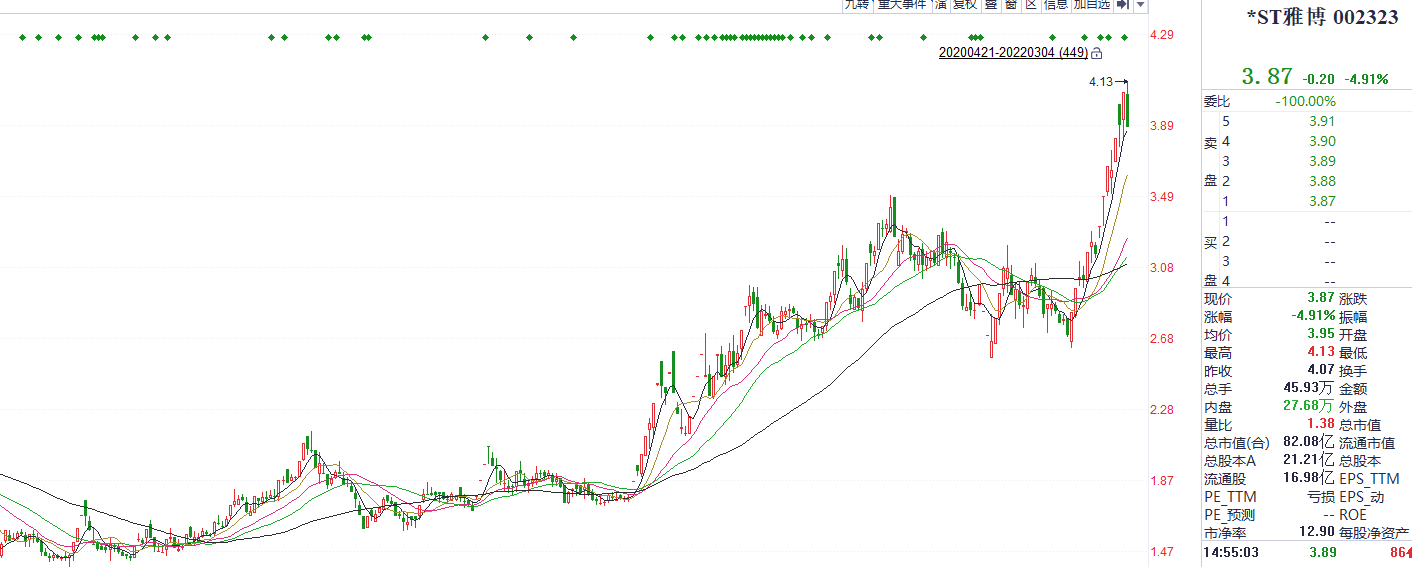The height and width of the screenshot is (567, 1412).
Task: Click the rightmost green diamond event marker
Action: point(1125,38)
